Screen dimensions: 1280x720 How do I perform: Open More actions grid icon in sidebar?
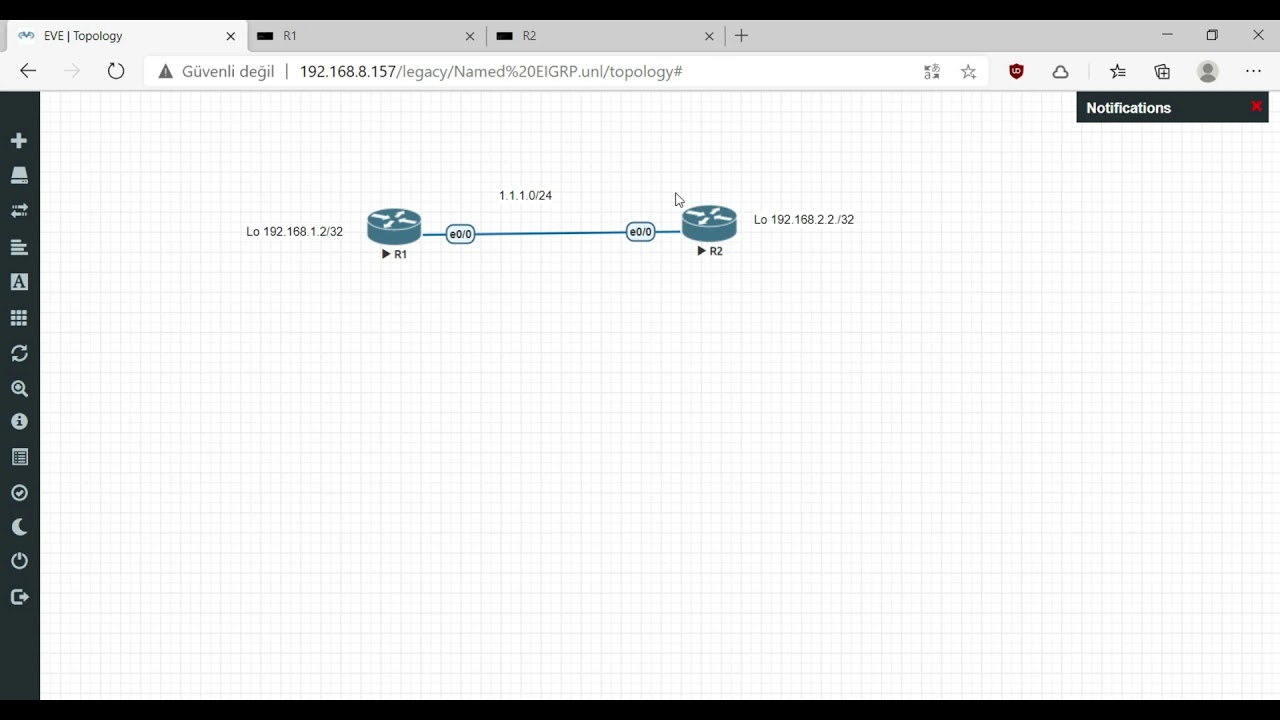pyautogui.click(x=19, y=318)
